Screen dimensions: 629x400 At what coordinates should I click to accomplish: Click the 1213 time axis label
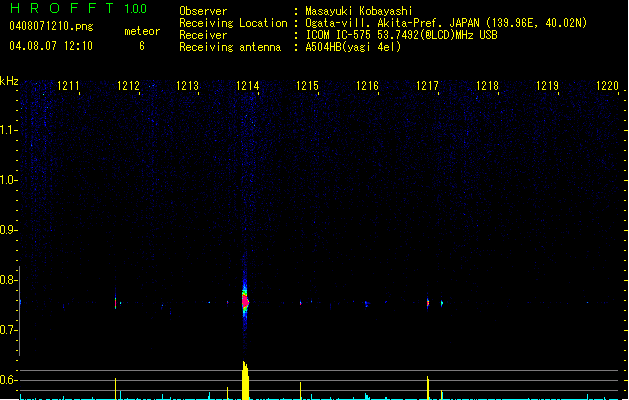tap(188, 86)
